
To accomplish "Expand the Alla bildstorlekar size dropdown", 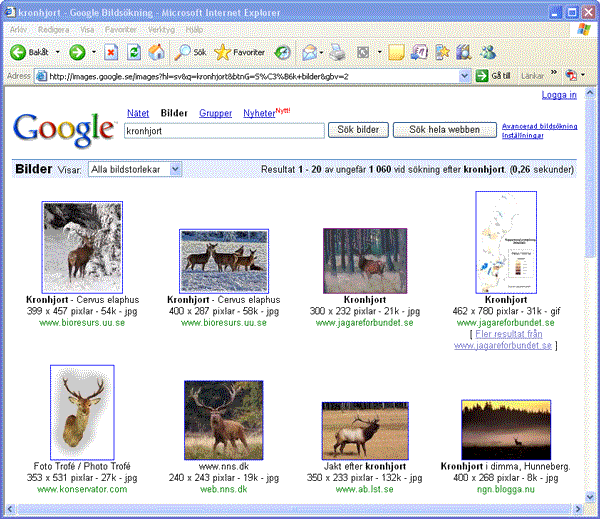I will click(x=176, y=170).
